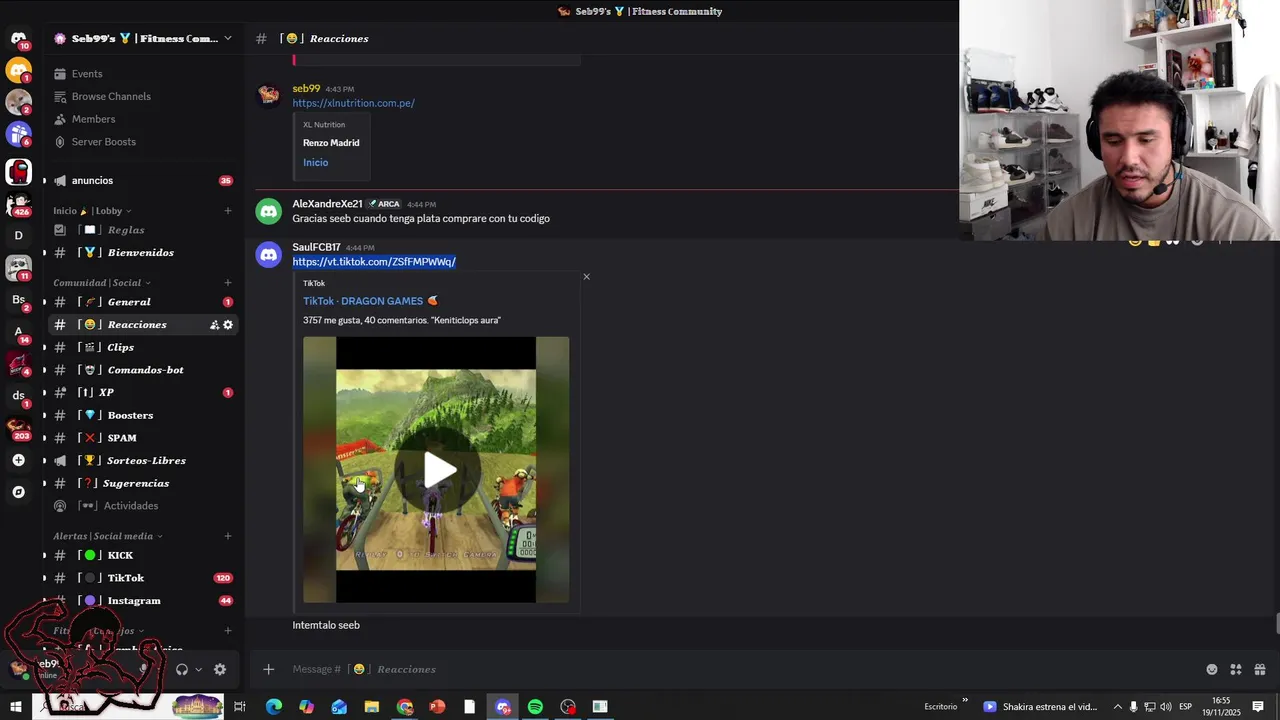1280x720 pixels.
Task: Open Events in the channel sidebar
Action: coord(87,74)
